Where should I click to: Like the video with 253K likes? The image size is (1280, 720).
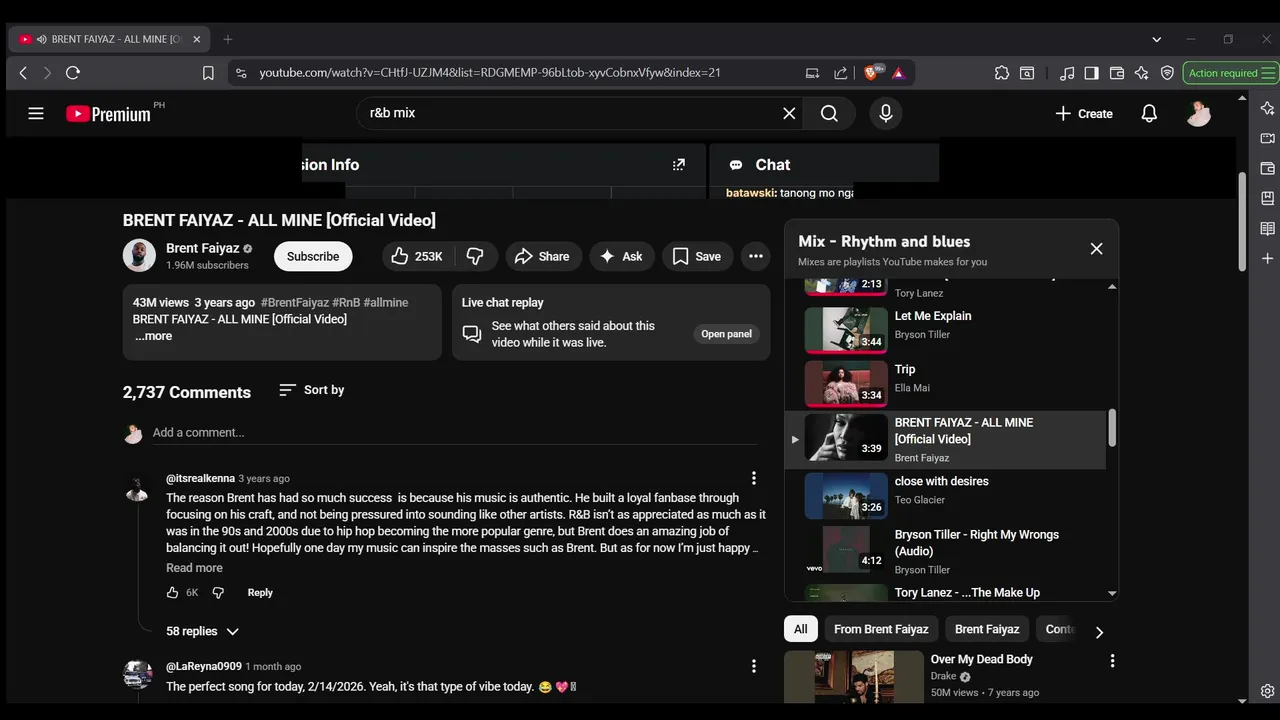tap(417, 256)
